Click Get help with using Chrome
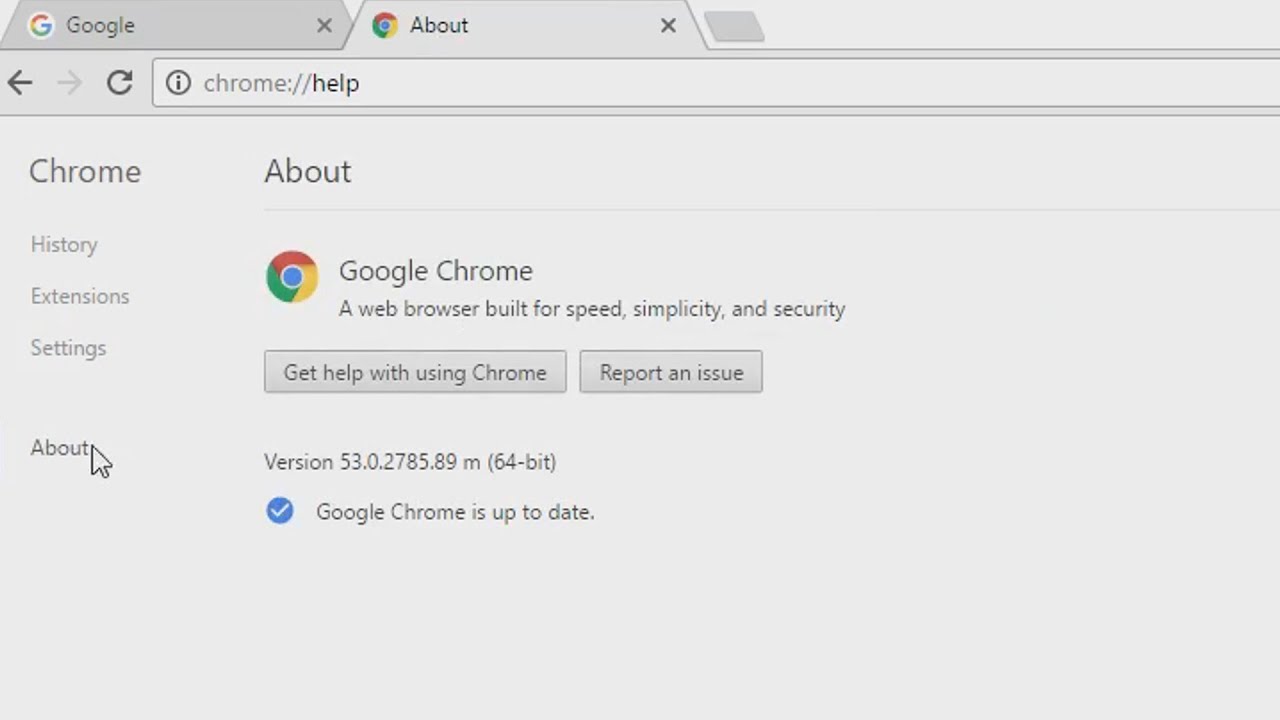This screenshot has width=1280, height=720. pyautogui.click(x=415, y=372)
